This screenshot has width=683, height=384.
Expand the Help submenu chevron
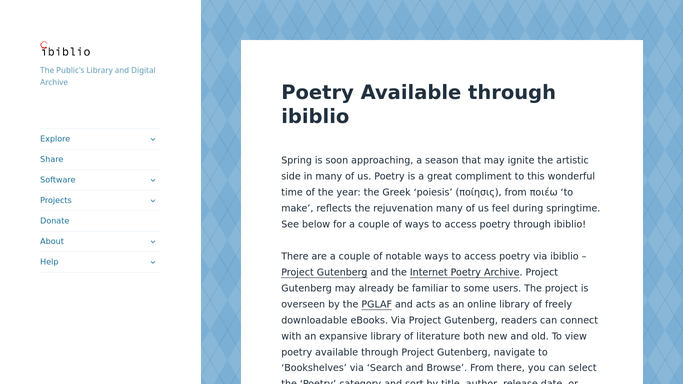coord(153,262)
